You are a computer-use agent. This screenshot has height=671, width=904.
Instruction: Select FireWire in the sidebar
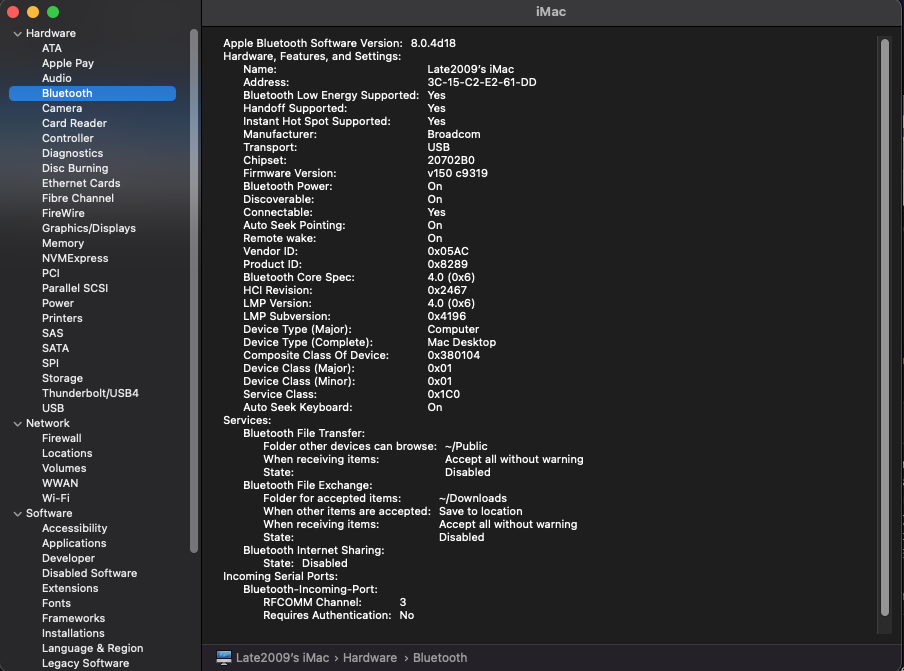(x=63, y=213)
